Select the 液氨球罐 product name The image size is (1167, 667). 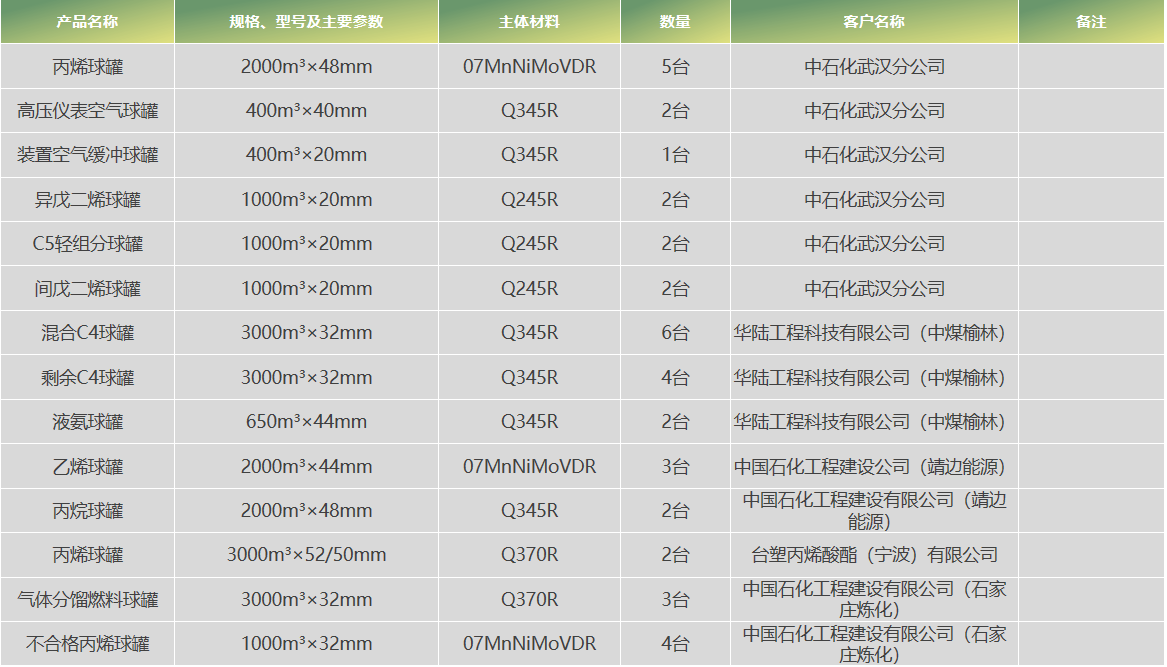click(x=87, y=422)
